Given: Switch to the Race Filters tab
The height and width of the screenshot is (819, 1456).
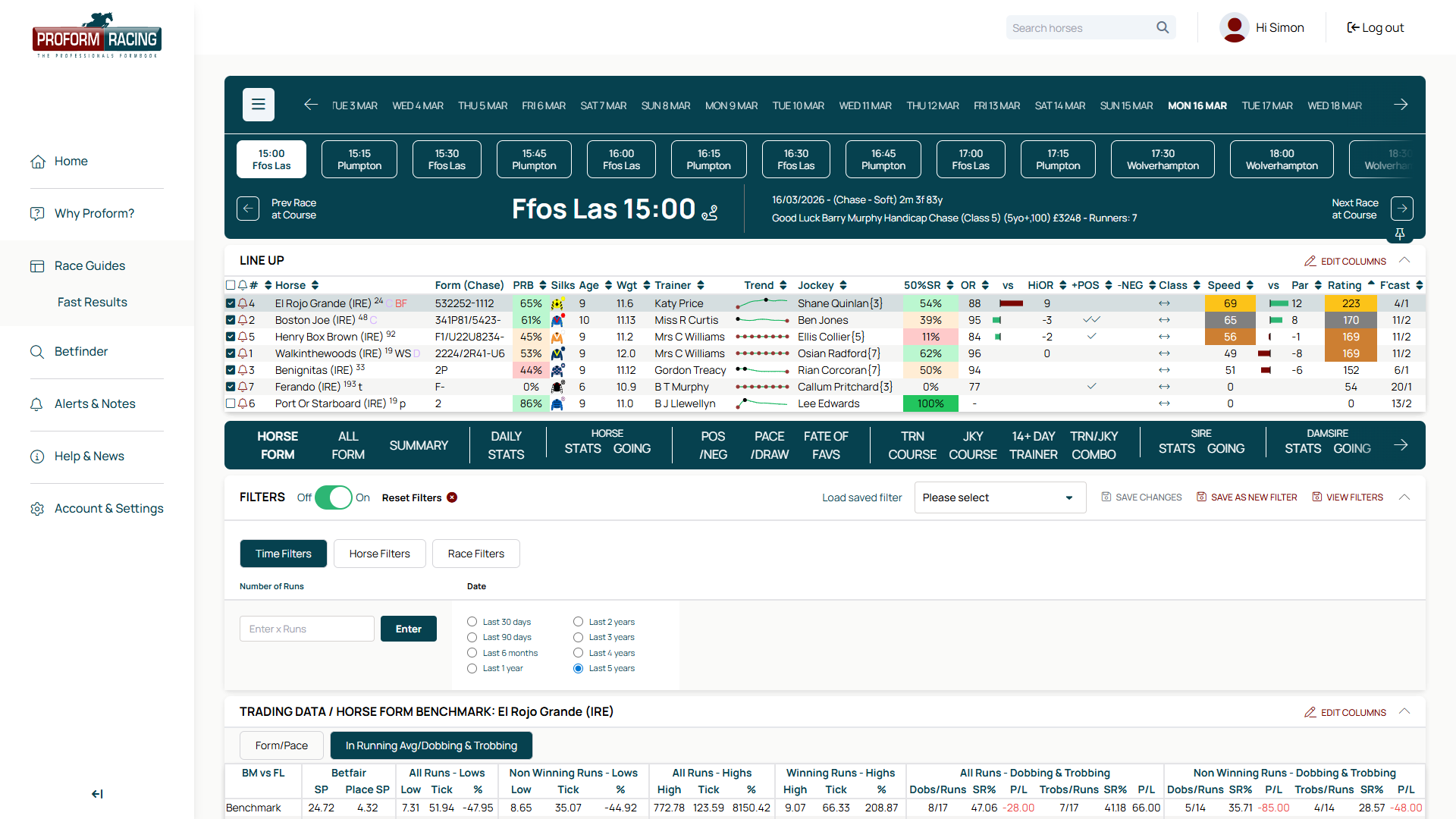Looking at the screenshot, I should (x=476, y=554).
